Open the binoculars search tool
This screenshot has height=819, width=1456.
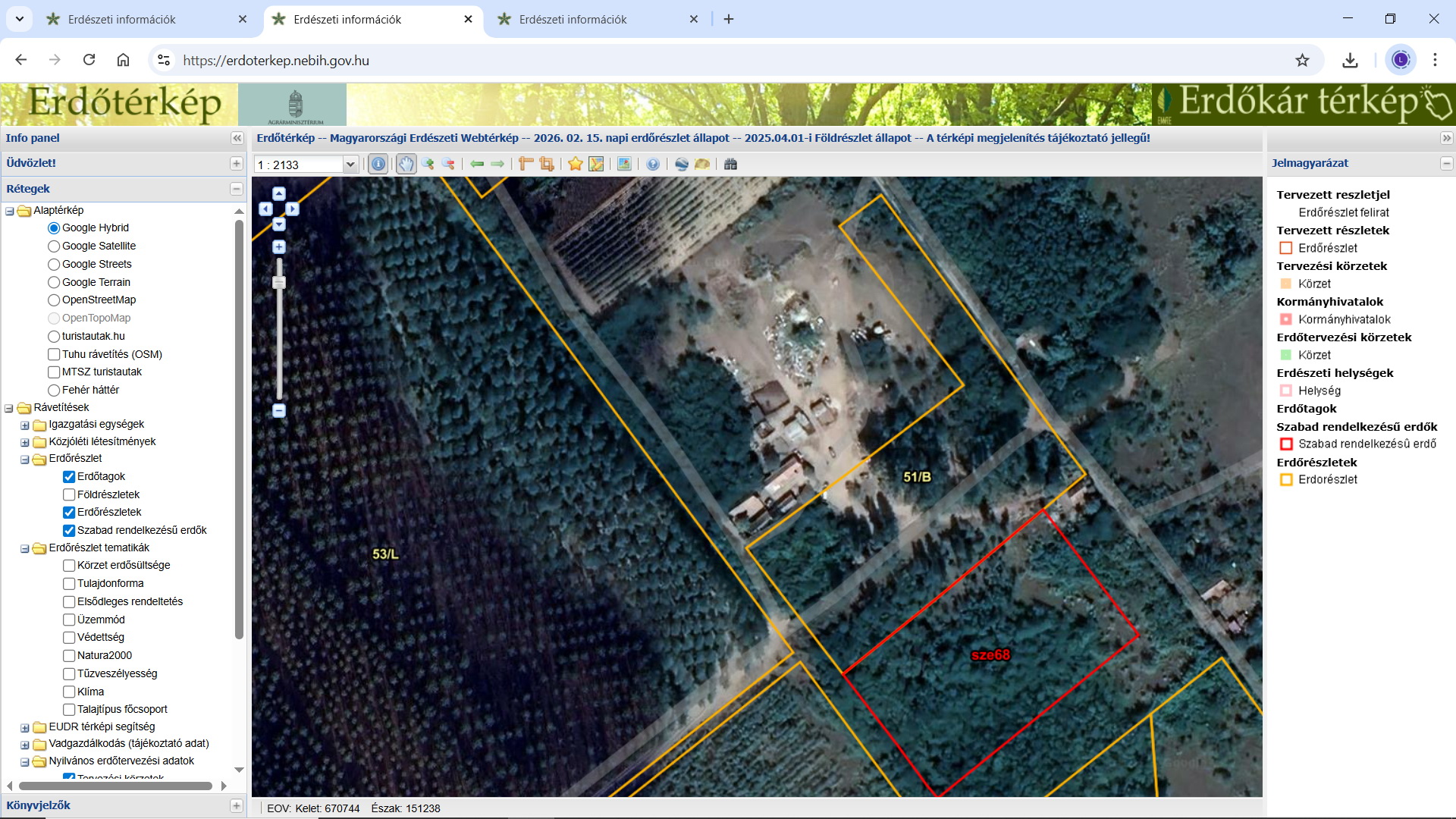click(730, 164)
